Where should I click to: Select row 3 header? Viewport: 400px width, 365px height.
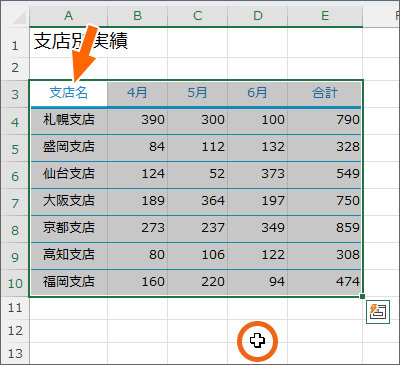15,94
